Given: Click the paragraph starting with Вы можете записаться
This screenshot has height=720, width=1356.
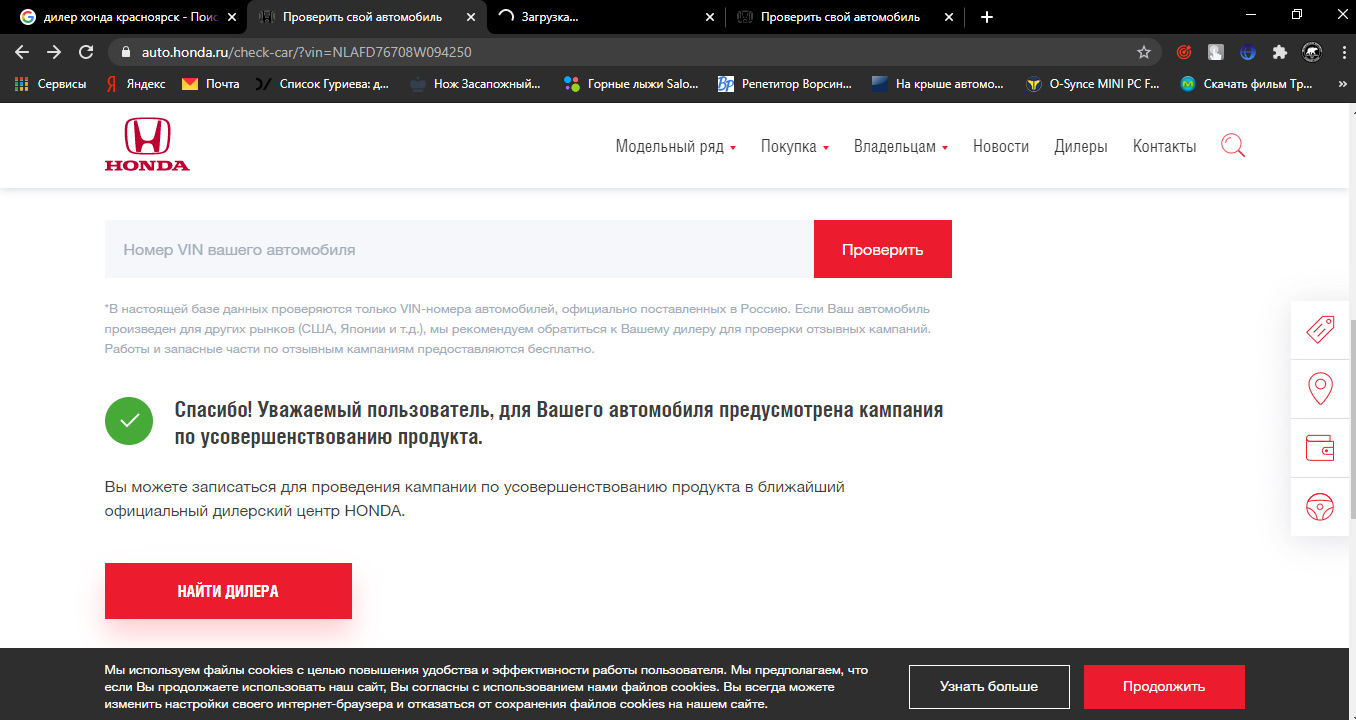Looking at the screenshot, I should coord(475,499).
